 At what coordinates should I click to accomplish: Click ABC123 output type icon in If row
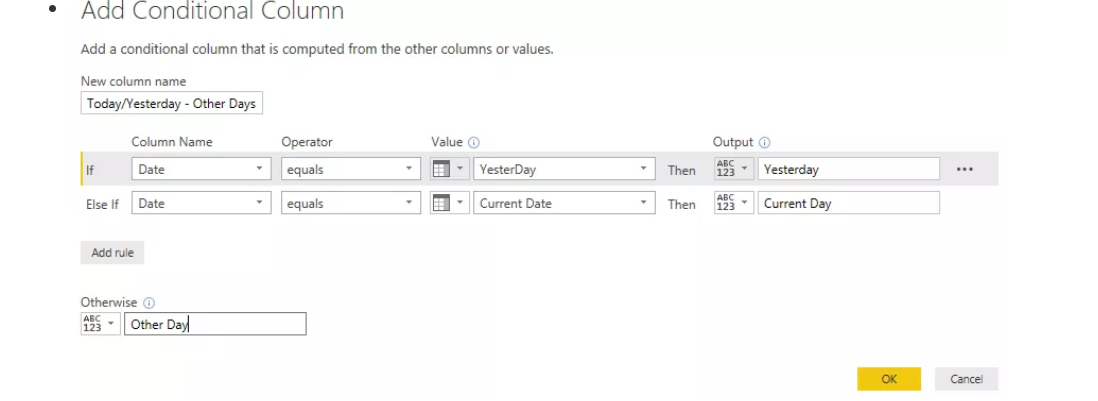click(733, 169)
